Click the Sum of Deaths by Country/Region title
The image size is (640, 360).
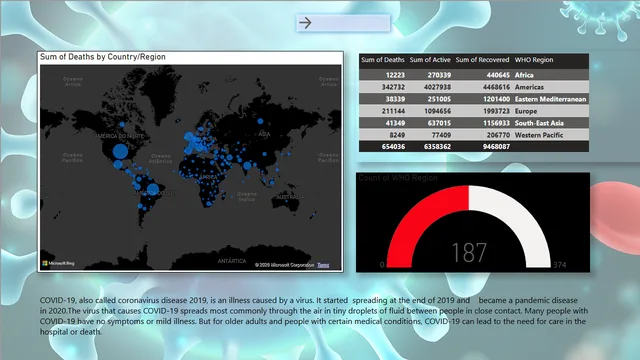103,57
